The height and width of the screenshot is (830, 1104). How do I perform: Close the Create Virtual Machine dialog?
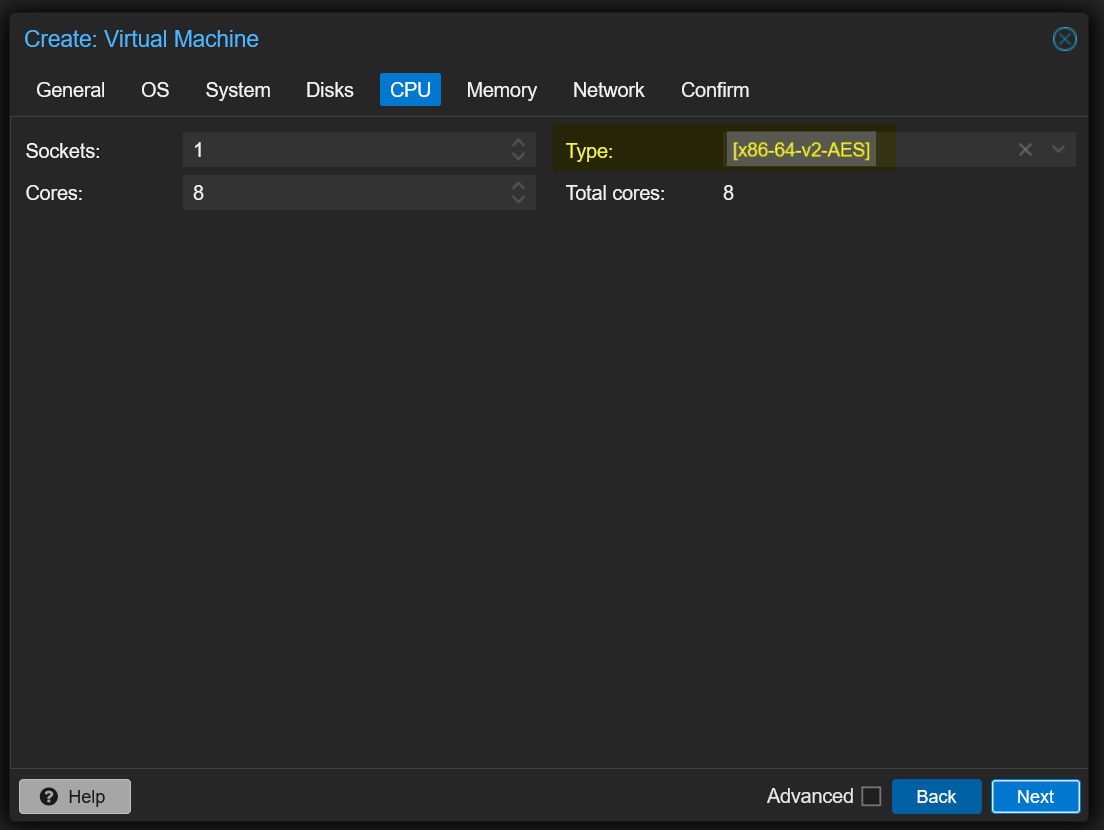coord(1065,39)
